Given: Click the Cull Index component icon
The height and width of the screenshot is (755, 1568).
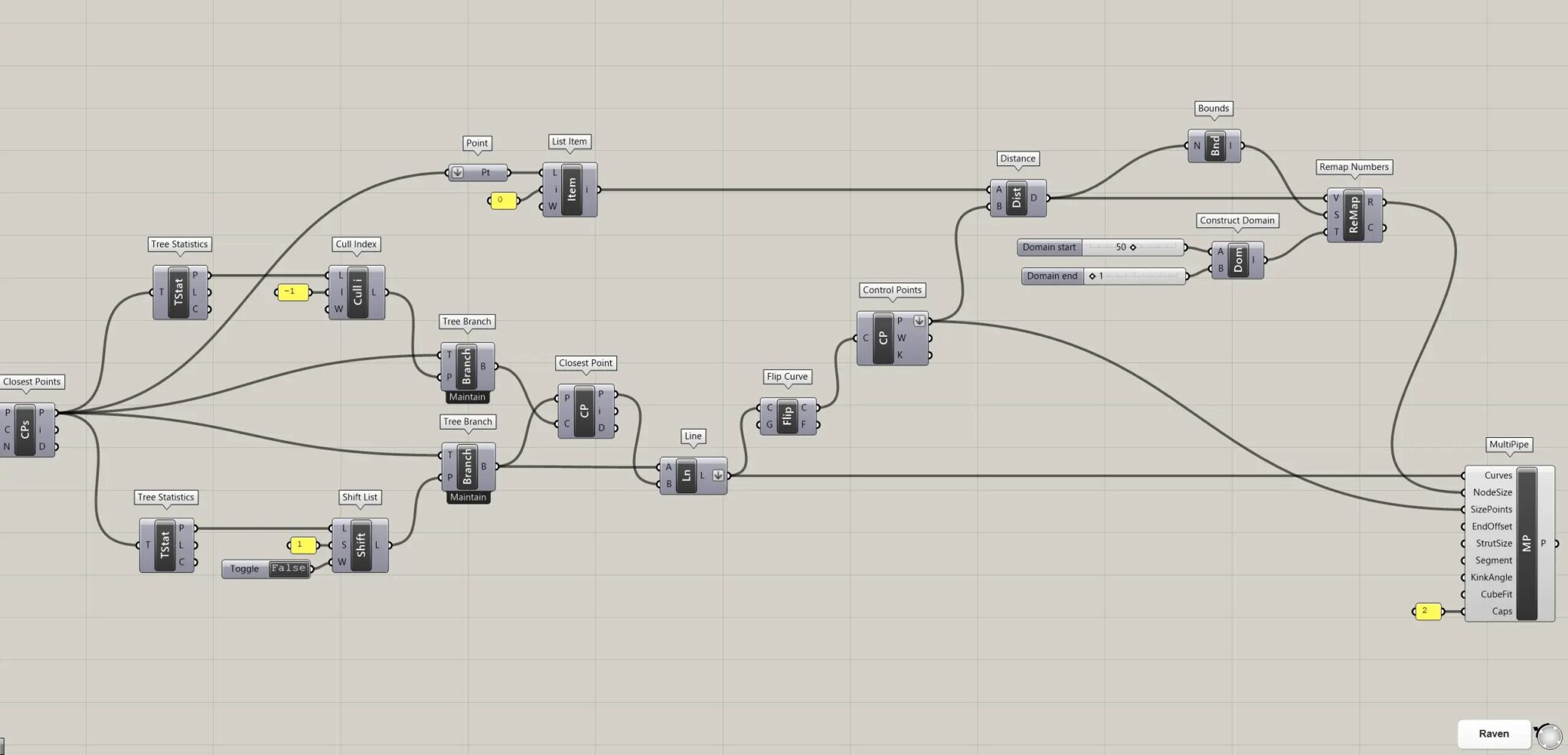Looking at the screenshot, I should pyautogui.click(x=358, y=293).
